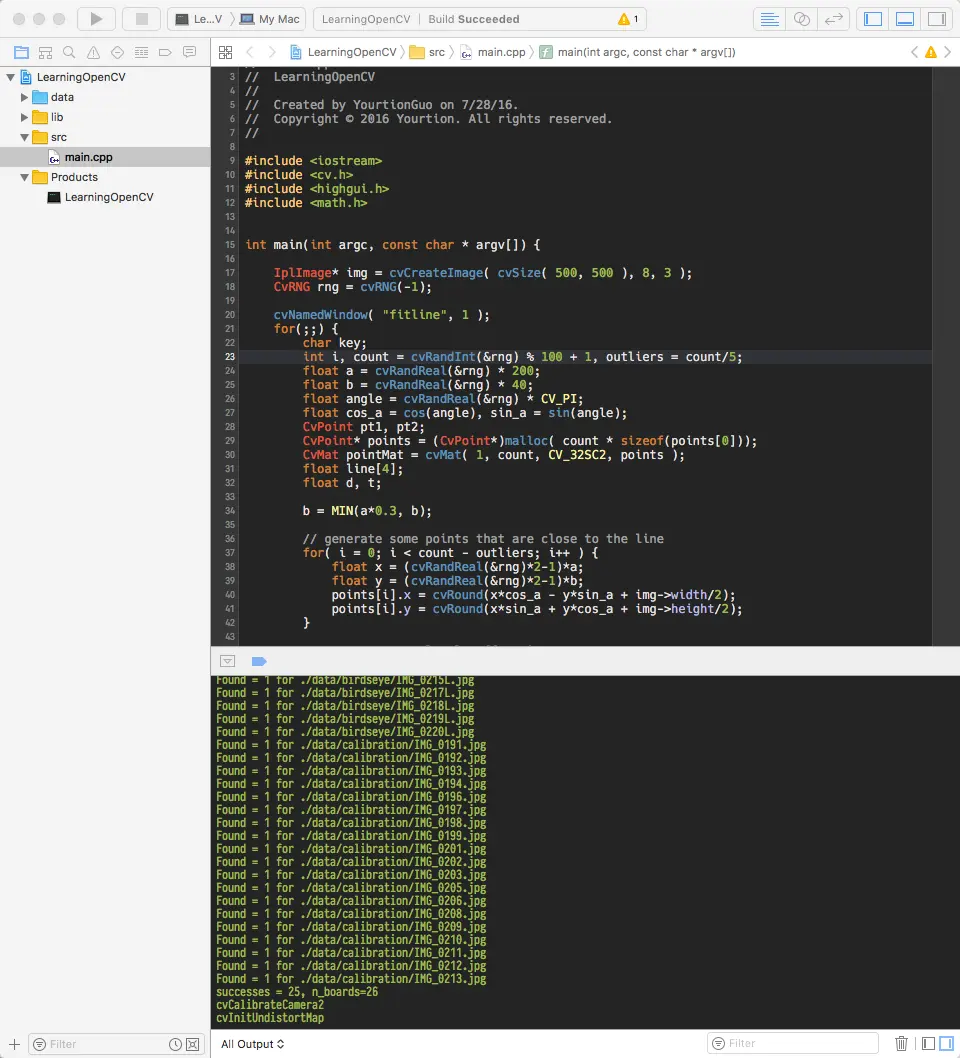Image resolution: width=960 pixels, height=1058 pixels.
Task: Open the Find navigator magnifying glass
Action: [70, 52]
